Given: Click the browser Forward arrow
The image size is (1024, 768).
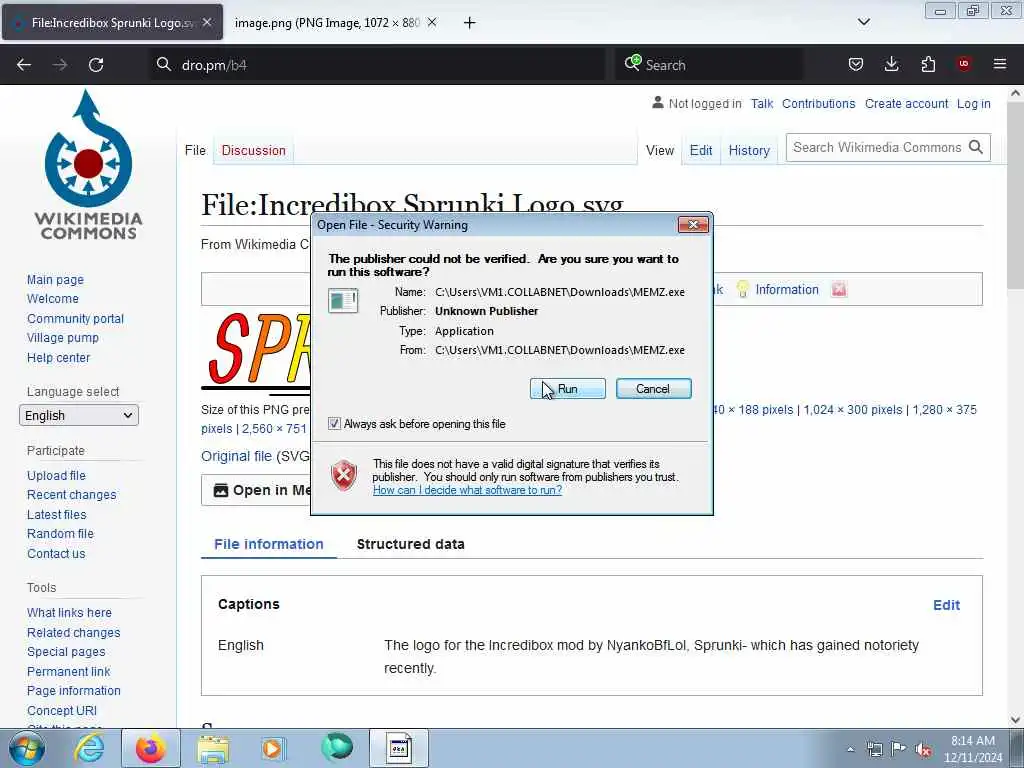Looking at the screenshot, I should 60,65.
